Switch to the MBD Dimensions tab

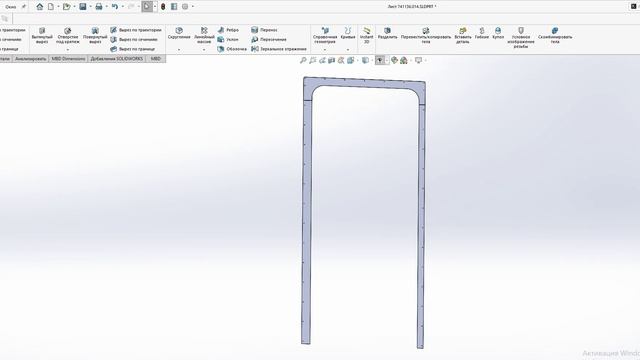click(68, 59)
